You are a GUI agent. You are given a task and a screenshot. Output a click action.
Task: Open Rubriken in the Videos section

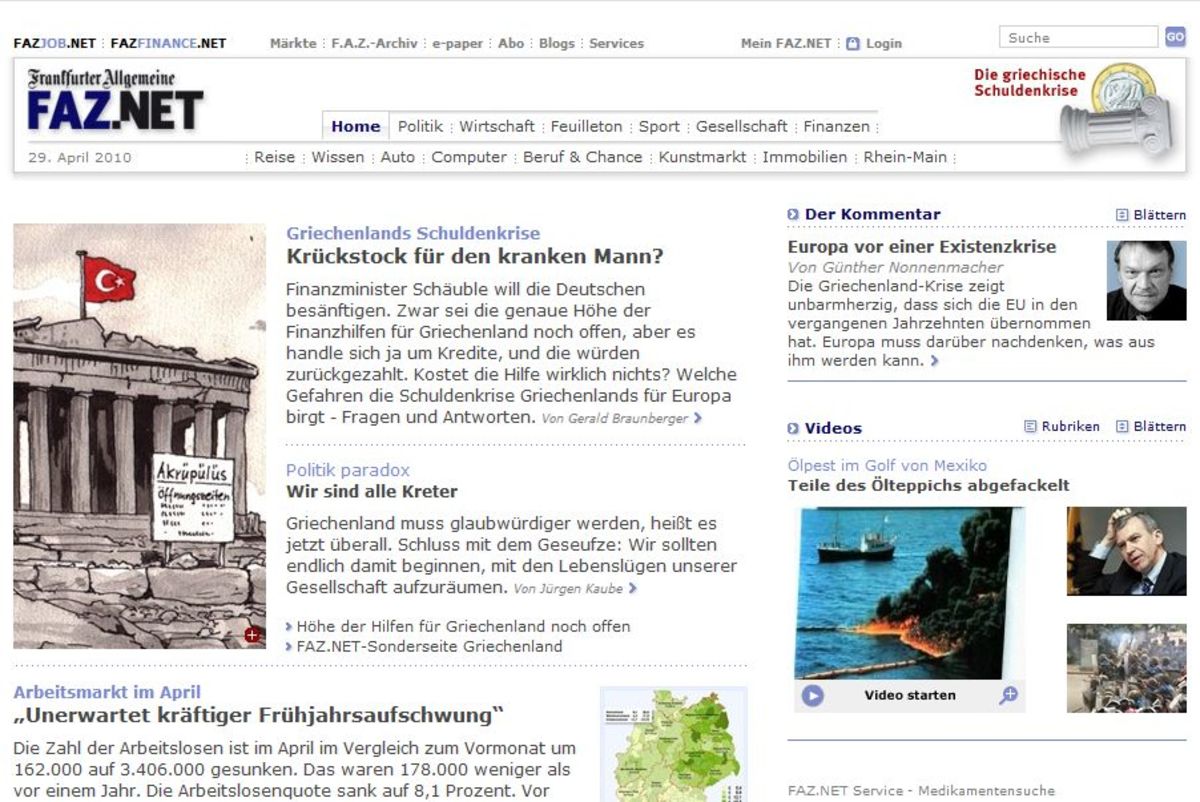click(x=1062, y=426)
